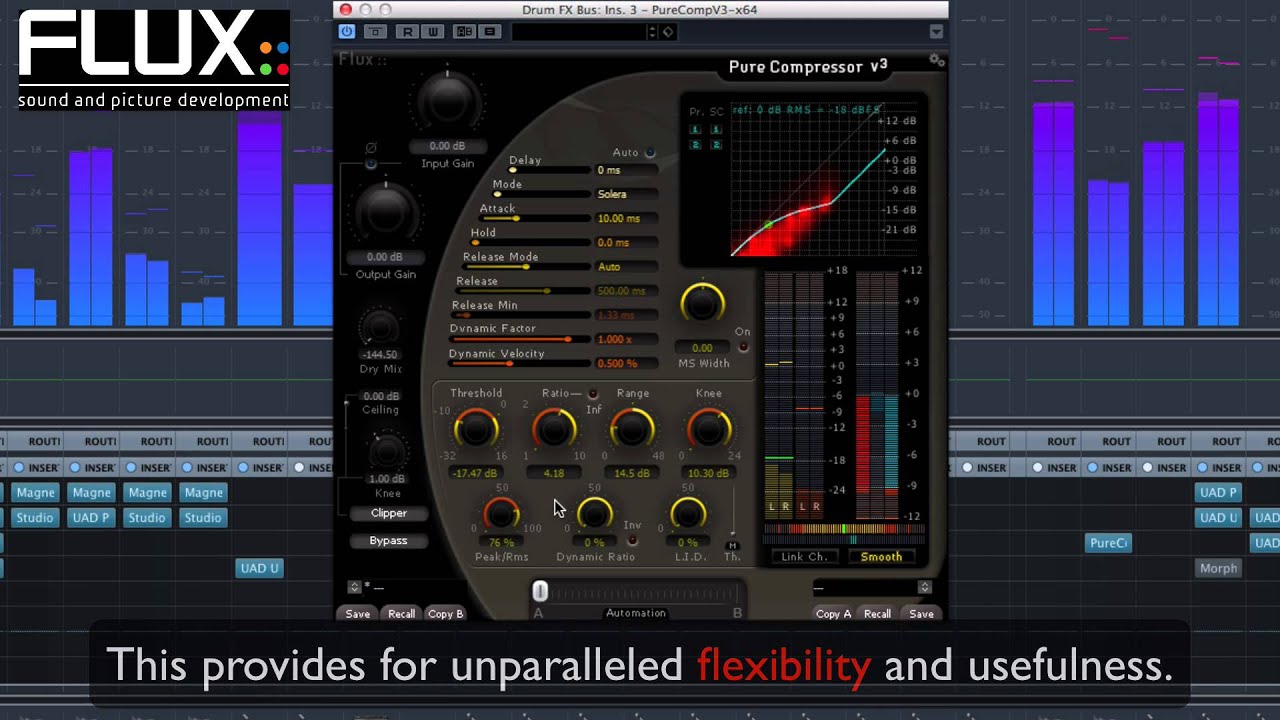This screenshot has width=1280, height=720.
Task: Toggle Pr. channel 2 routing box
Action: click(x=696, y=145)
